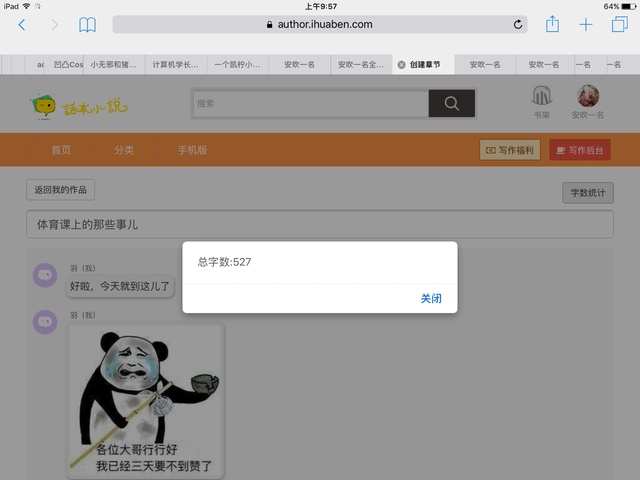Select 首页 in the orange navigation bar

pos(61,150)
